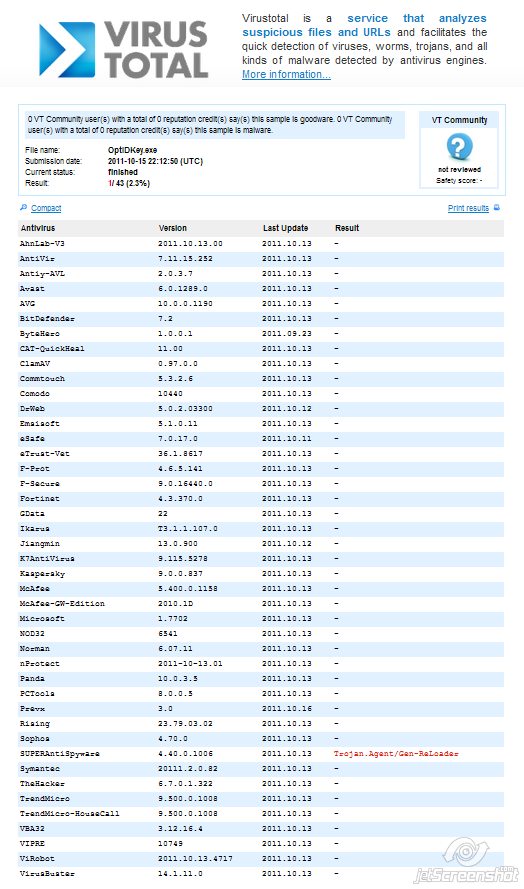The width and height of the screenshot is (524, 889).
Task: Click the magnifier icon beside Compact
Action: [x=23, y=208]
